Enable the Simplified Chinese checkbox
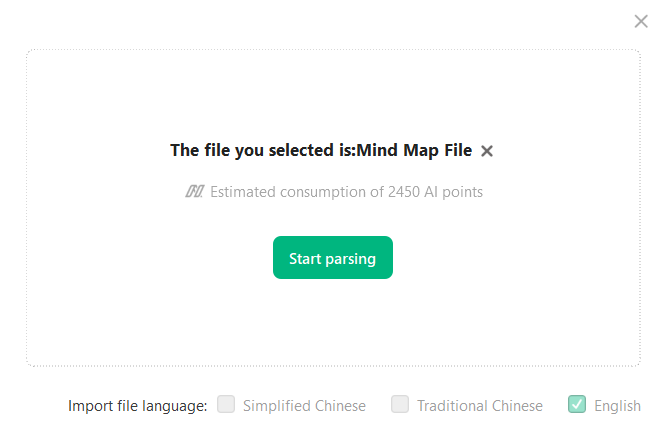 (x=226, y=405)
